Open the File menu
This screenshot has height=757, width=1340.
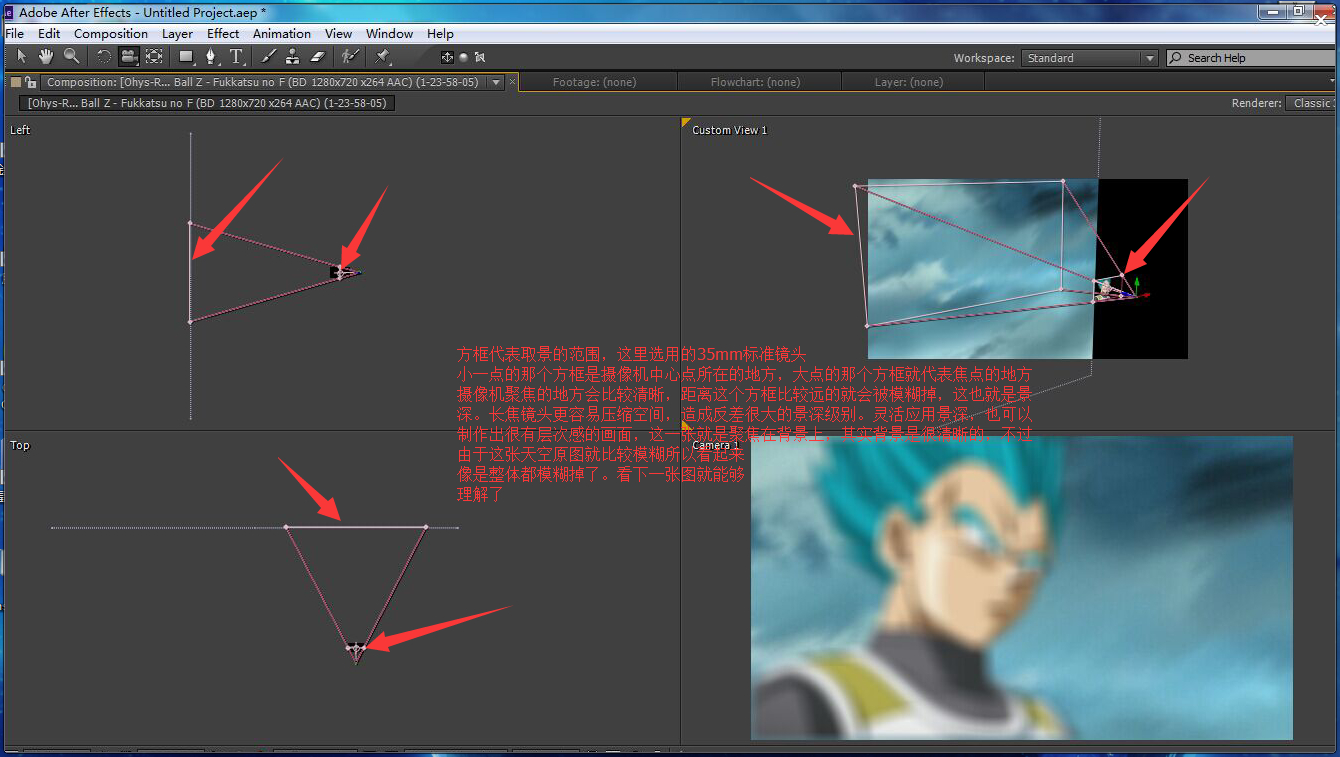pos(14,33)
